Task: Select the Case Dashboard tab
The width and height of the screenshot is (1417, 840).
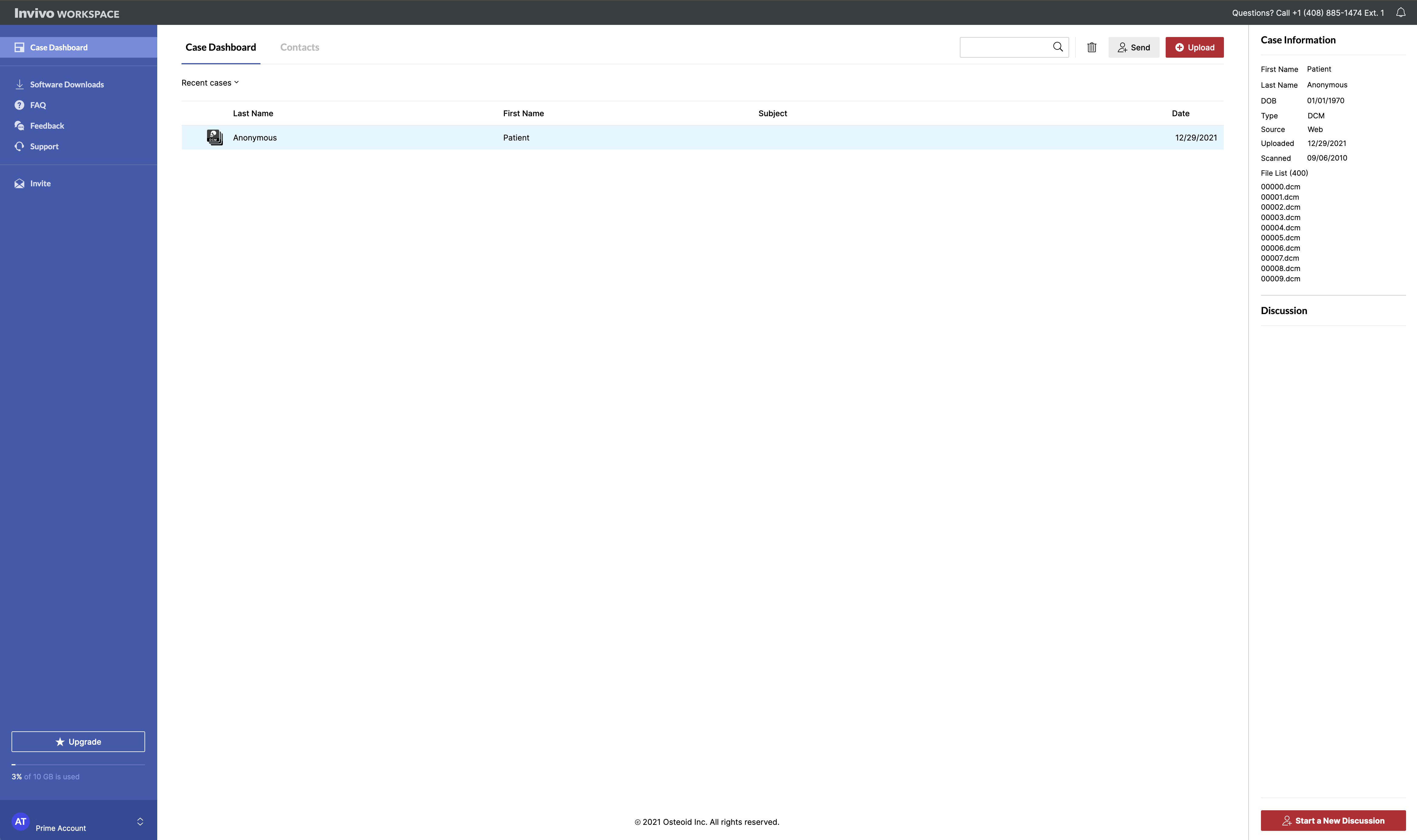Action: pyautogui.click(x=220, y=47)
